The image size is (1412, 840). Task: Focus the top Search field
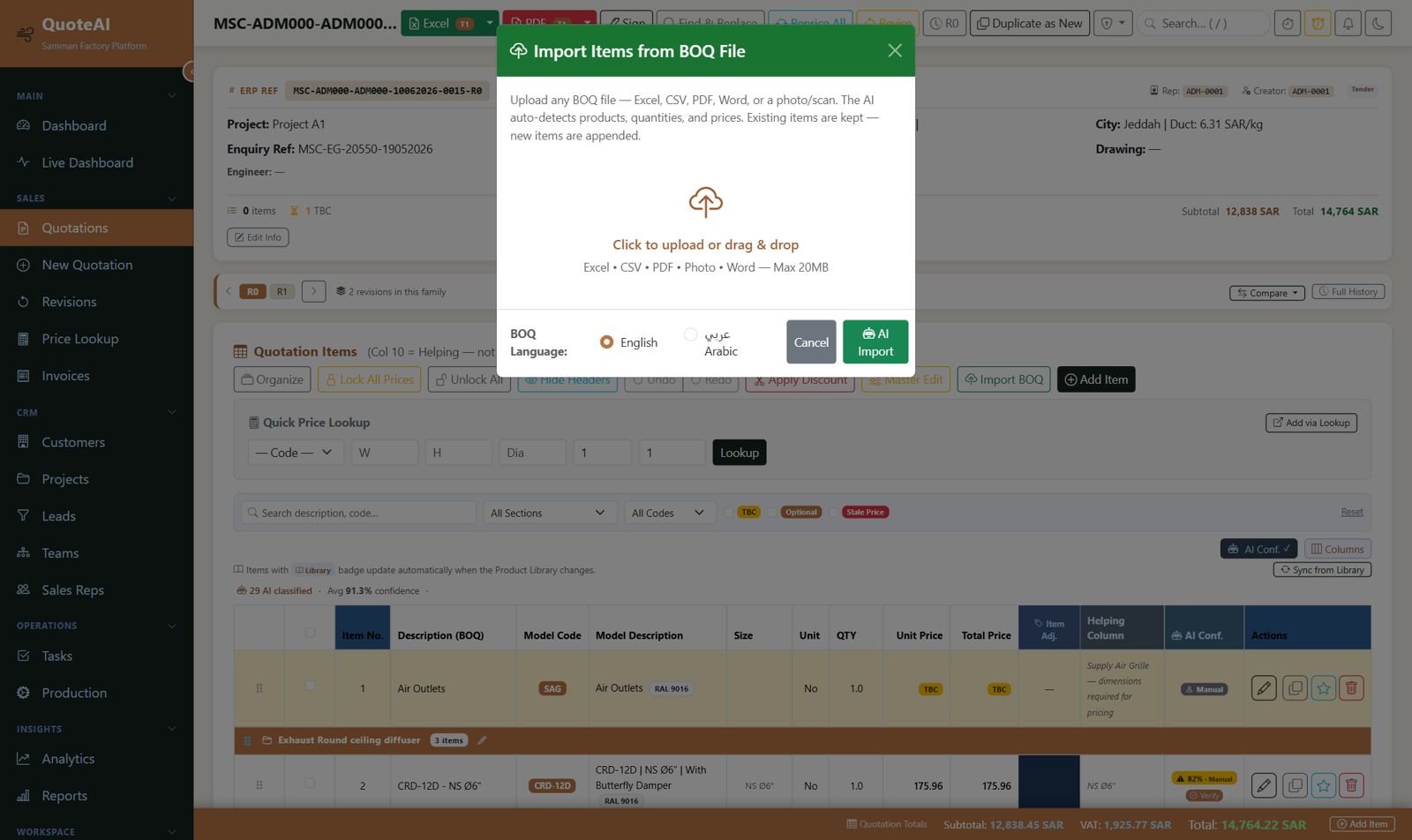1204,24
